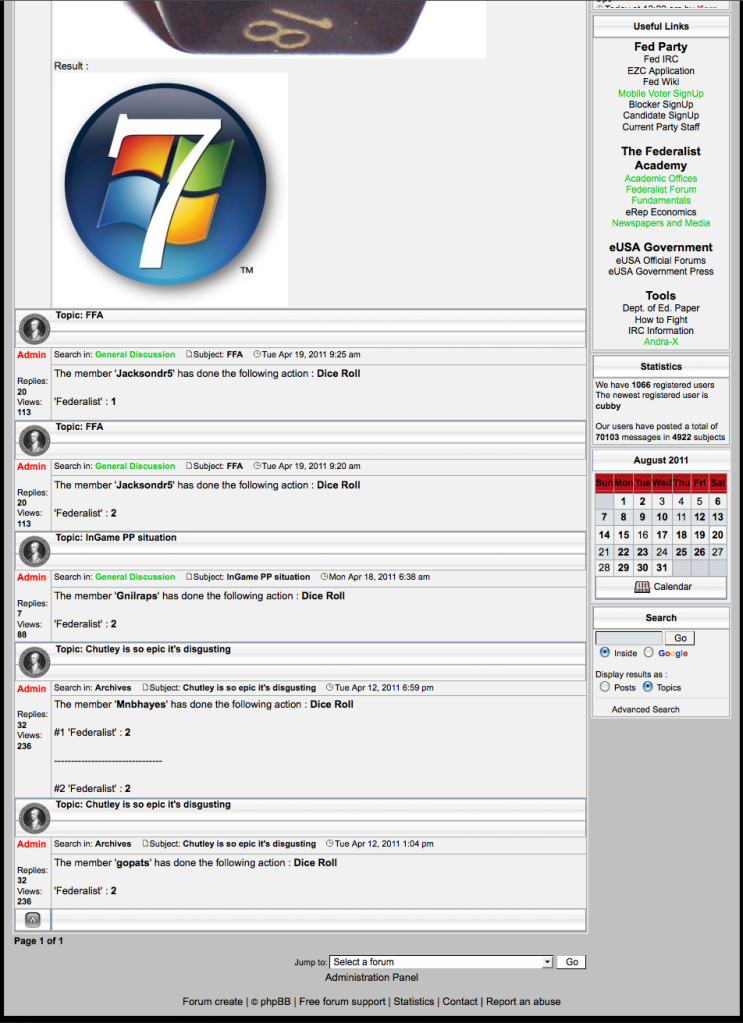This screenshot has height=1023, width=743.
Task: Click into the sidebar search input field
Action: click(629, 638)
